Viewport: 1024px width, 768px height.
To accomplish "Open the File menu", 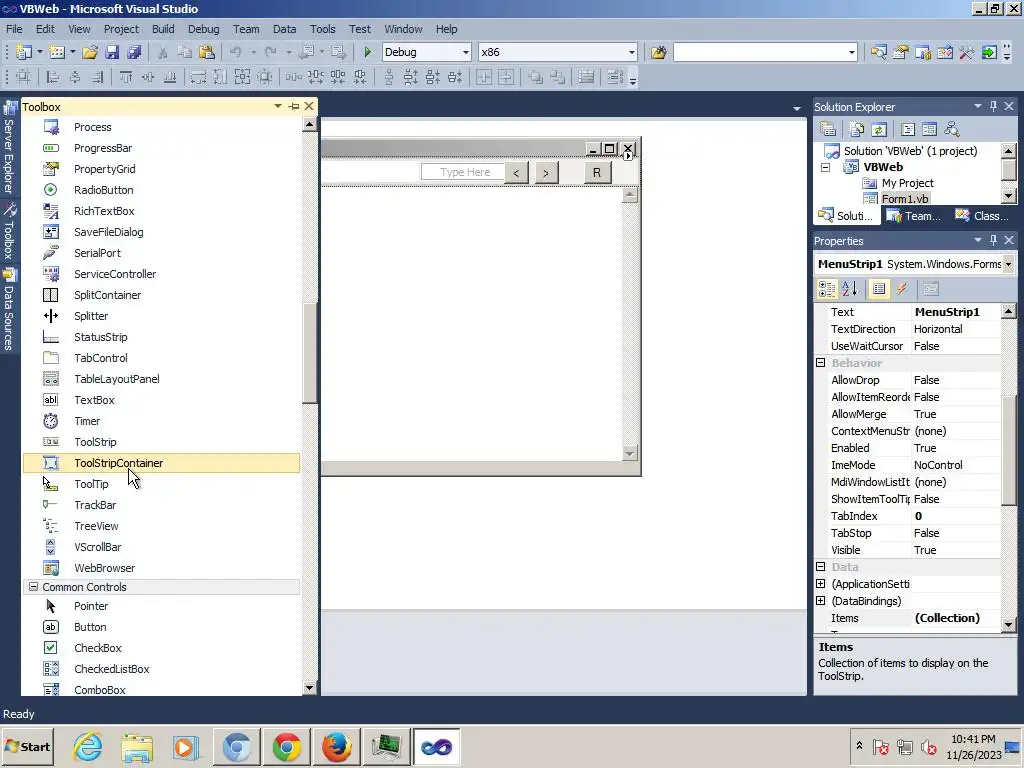I will [14, 29].
